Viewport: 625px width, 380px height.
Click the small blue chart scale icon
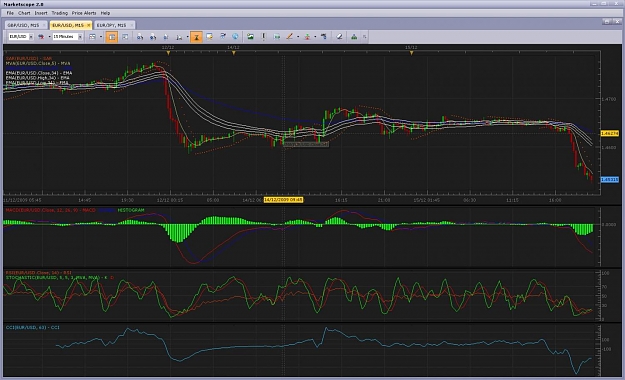point(166,37)
